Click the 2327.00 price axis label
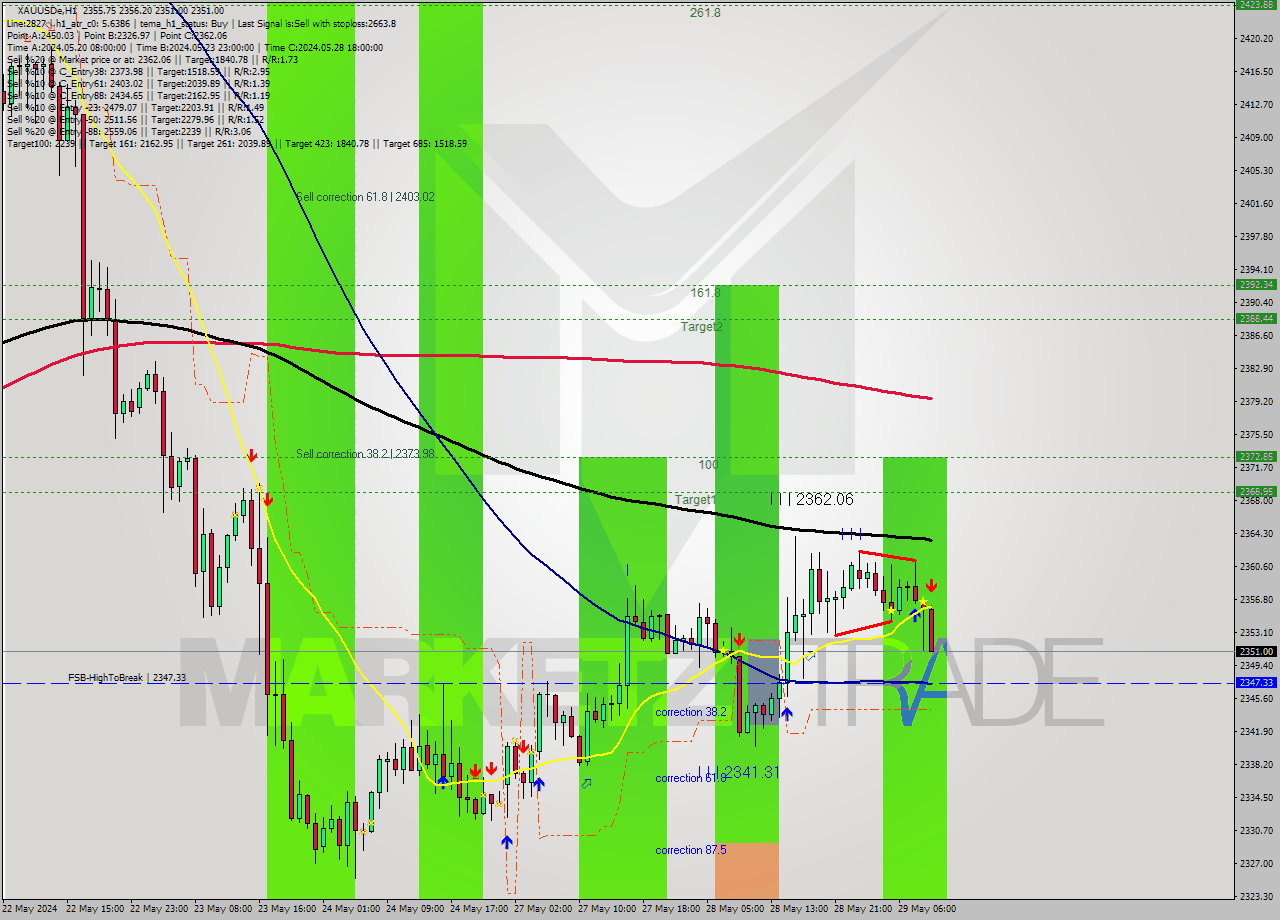Image resolution: width=1280 pixels, height=920 pixels. [x=1256, y=864]
